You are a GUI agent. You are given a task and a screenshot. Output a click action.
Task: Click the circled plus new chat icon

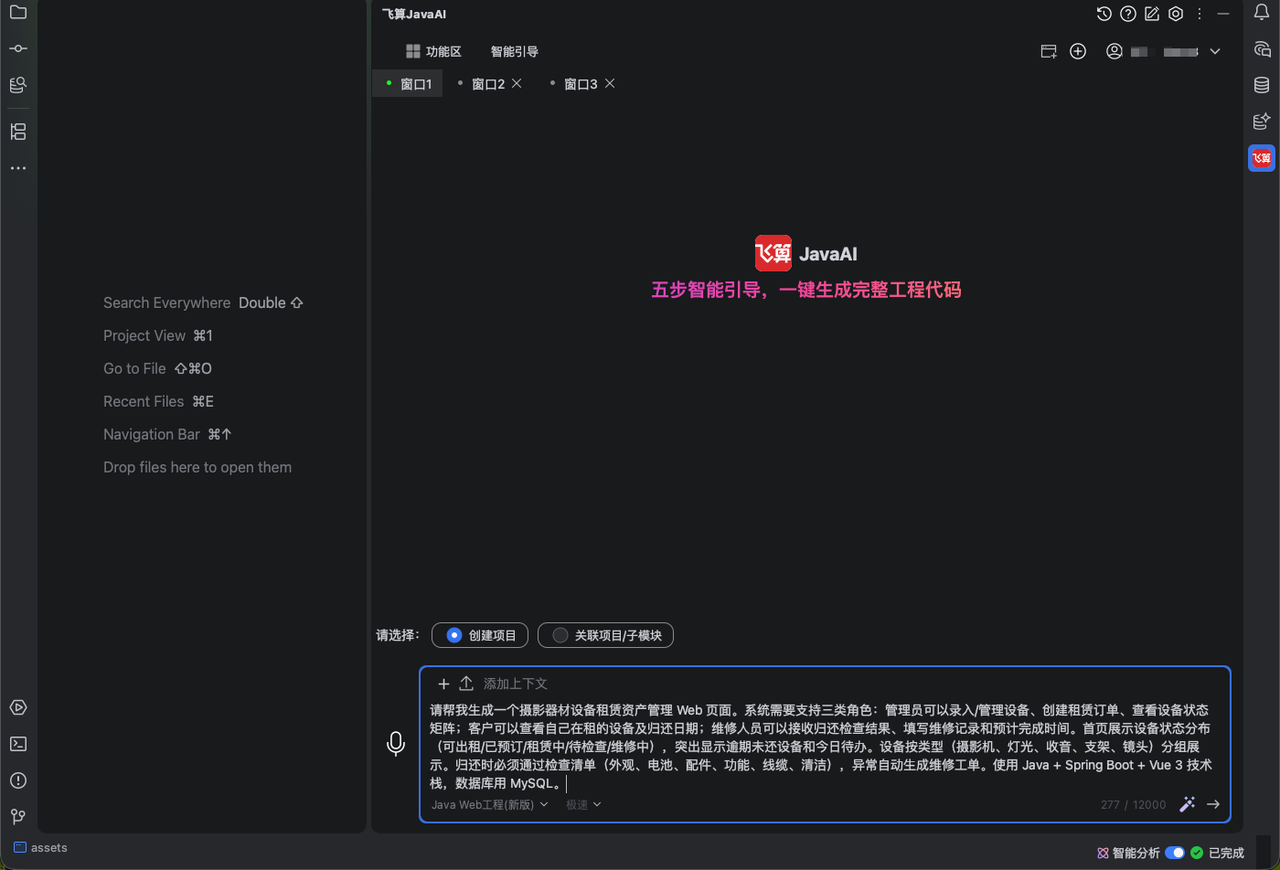[x=1078, y=51]
